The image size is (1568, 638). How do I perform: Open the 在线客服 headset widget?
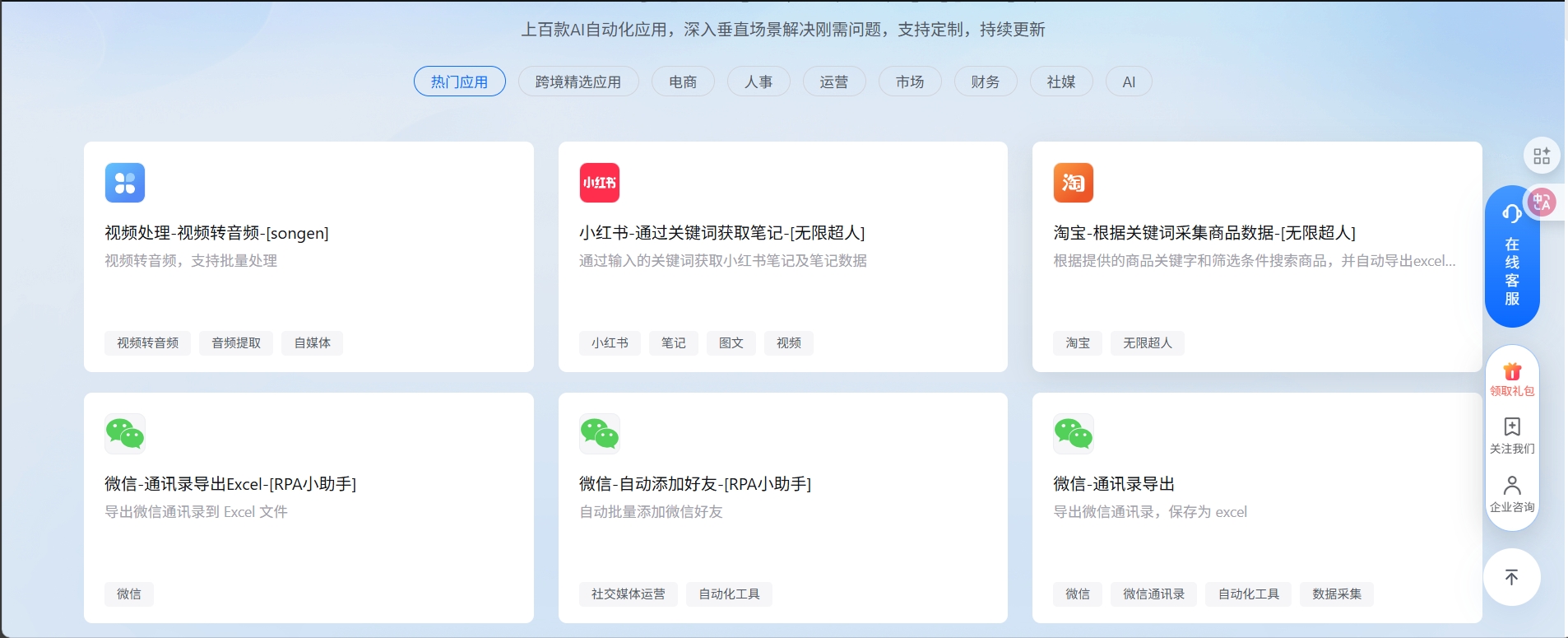[1512, 256]
